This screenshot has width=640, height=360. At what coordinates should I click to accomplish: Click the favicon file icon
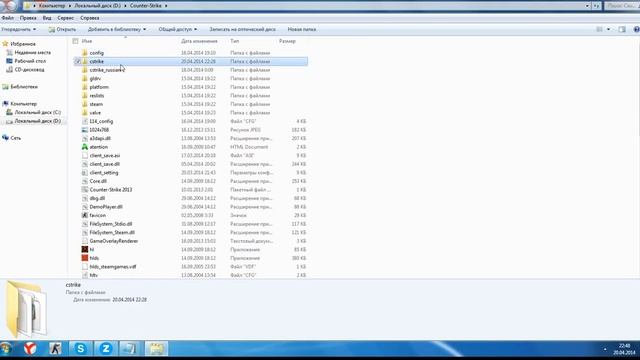pos(84,215)
